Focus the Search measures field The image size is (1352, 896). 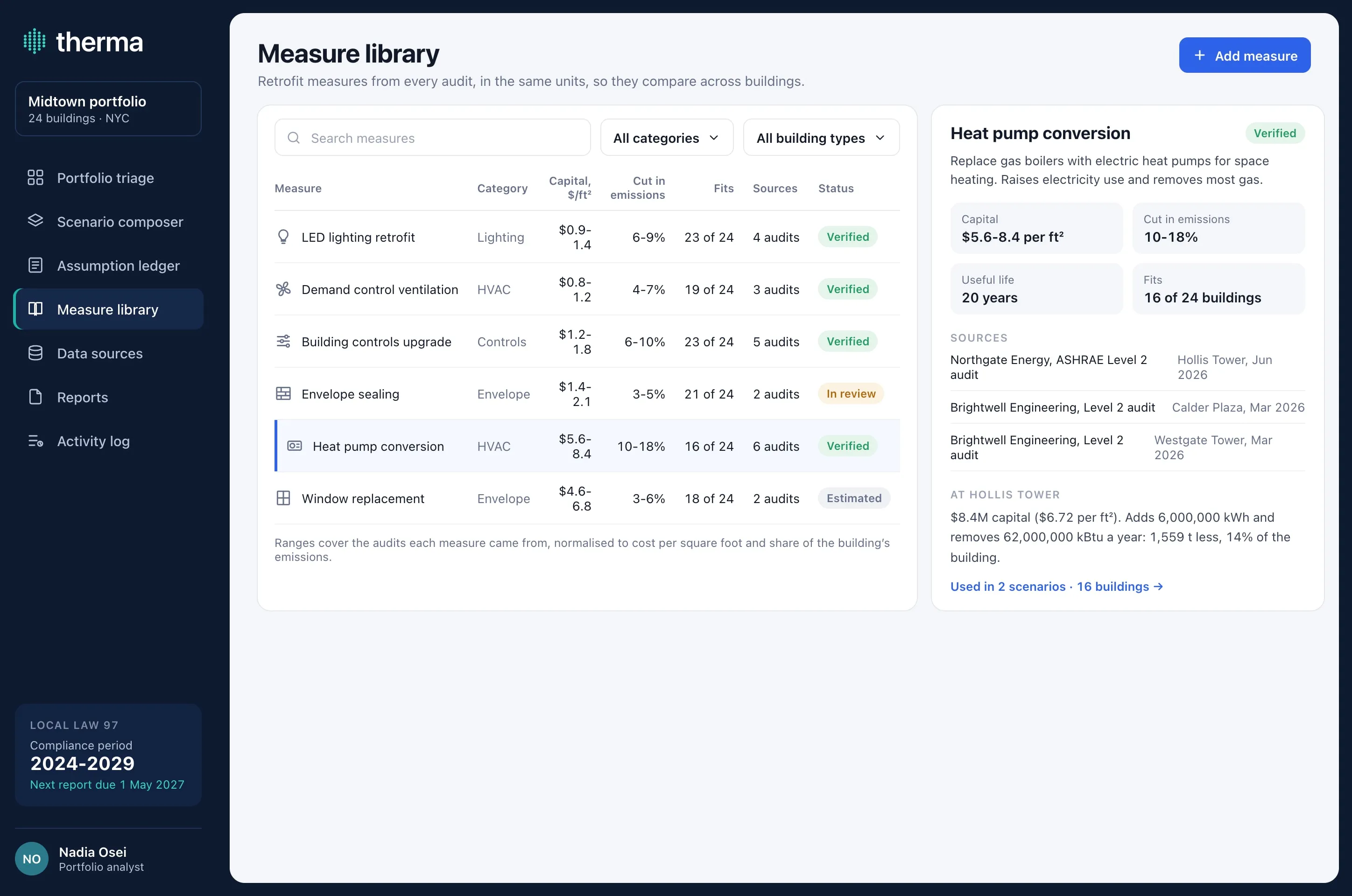432,137
